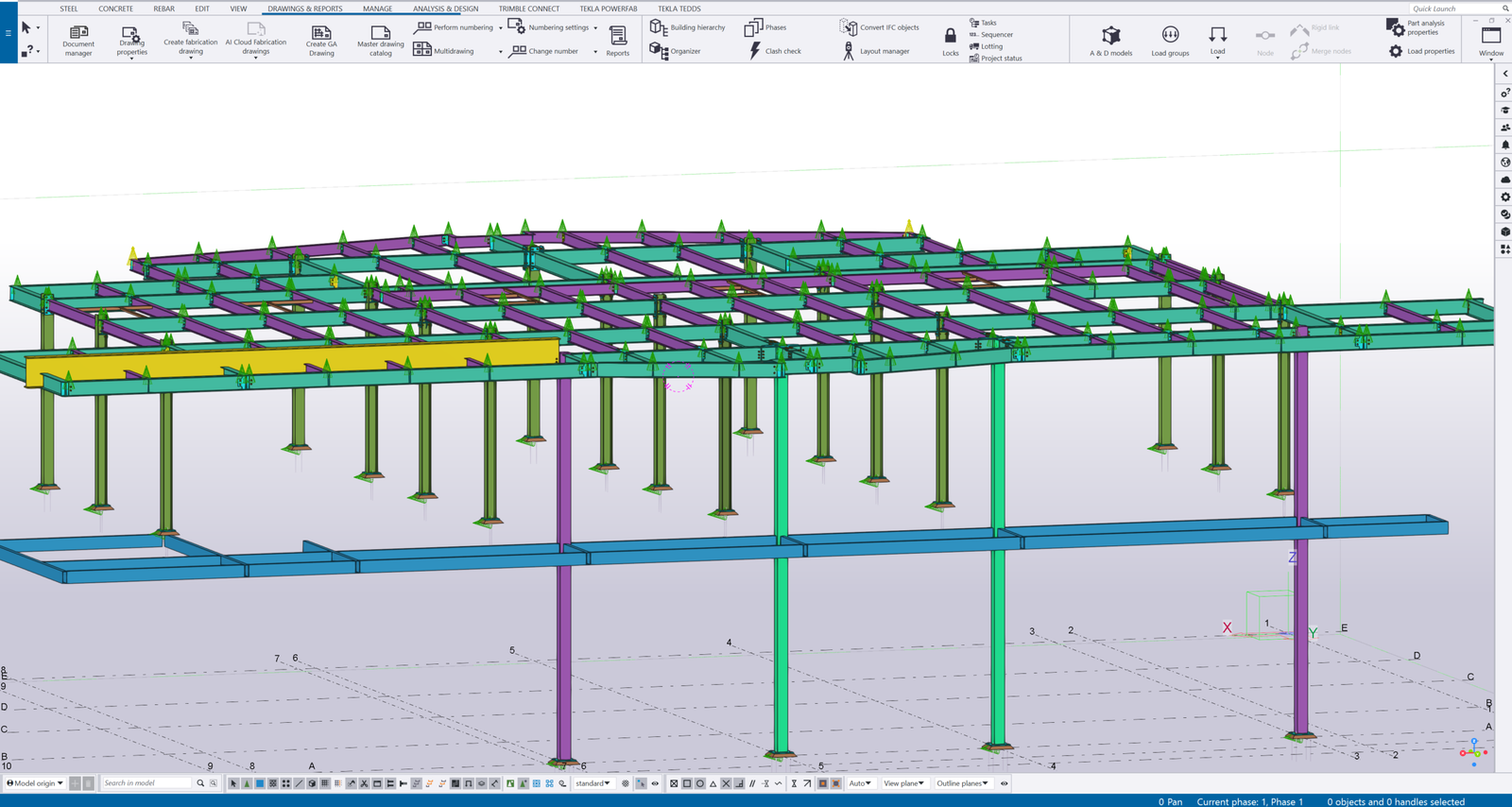
Task: Open the standard selection filter dropdown
Action: click(x=593, y=783)
